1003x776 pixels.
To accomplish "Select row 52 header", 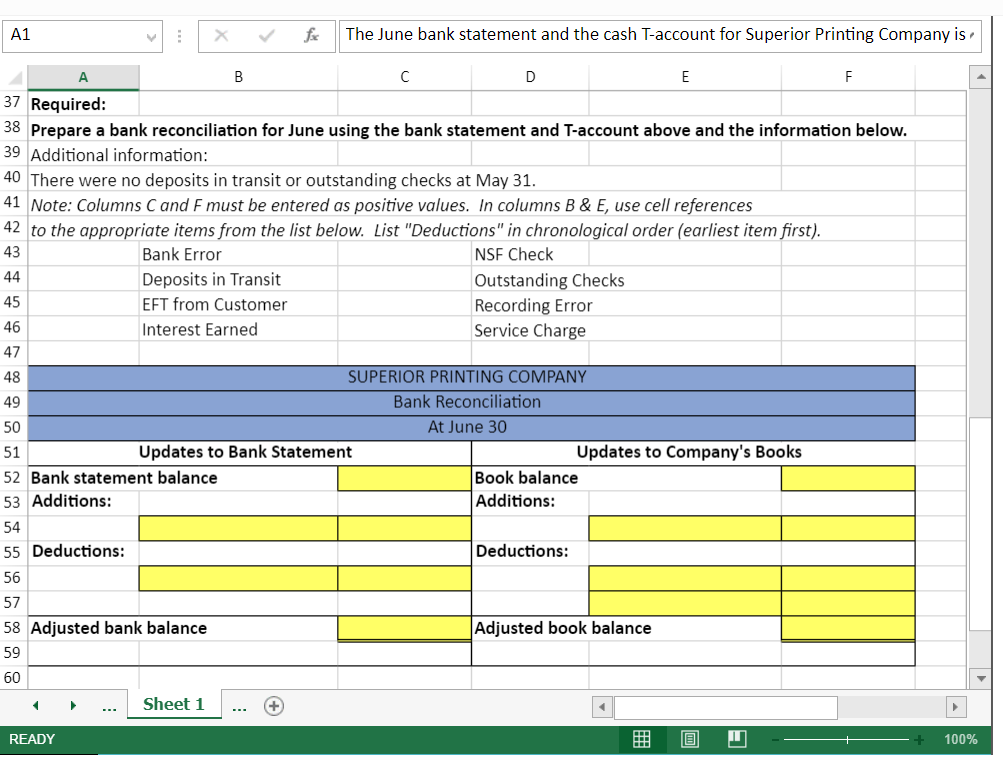I will (x=13, y=478).
